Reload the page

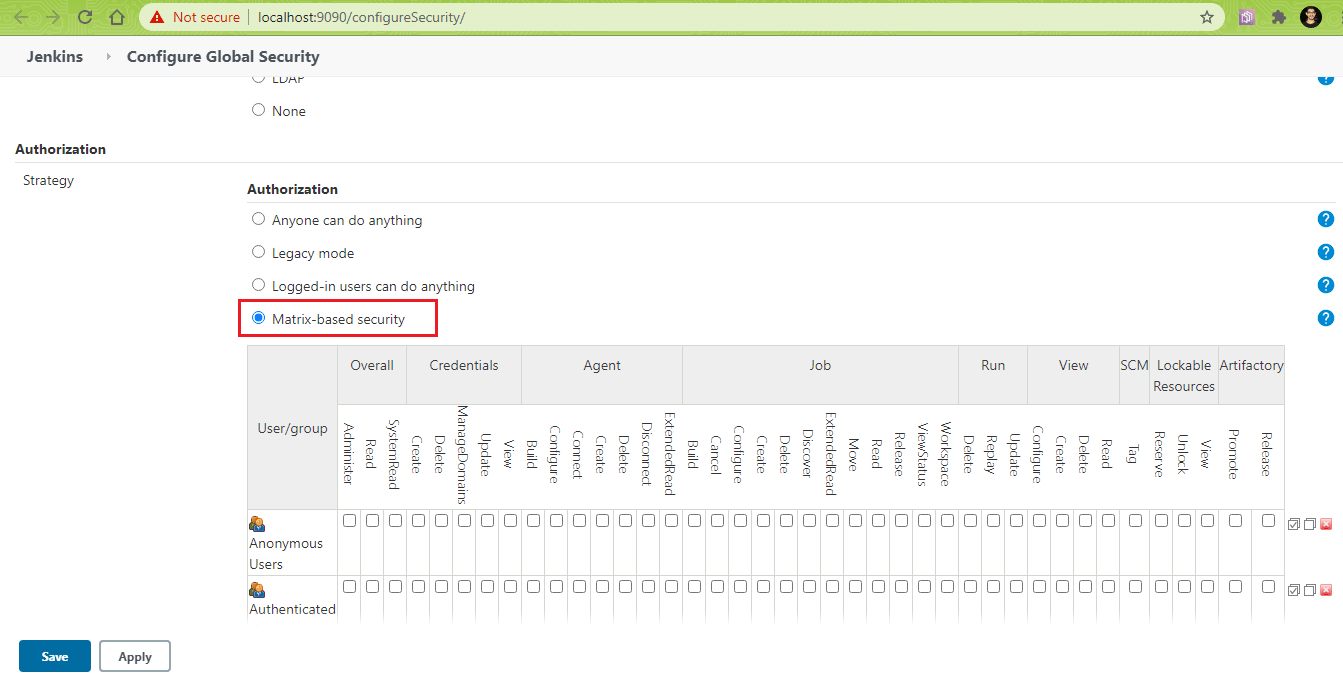[85, 17]
